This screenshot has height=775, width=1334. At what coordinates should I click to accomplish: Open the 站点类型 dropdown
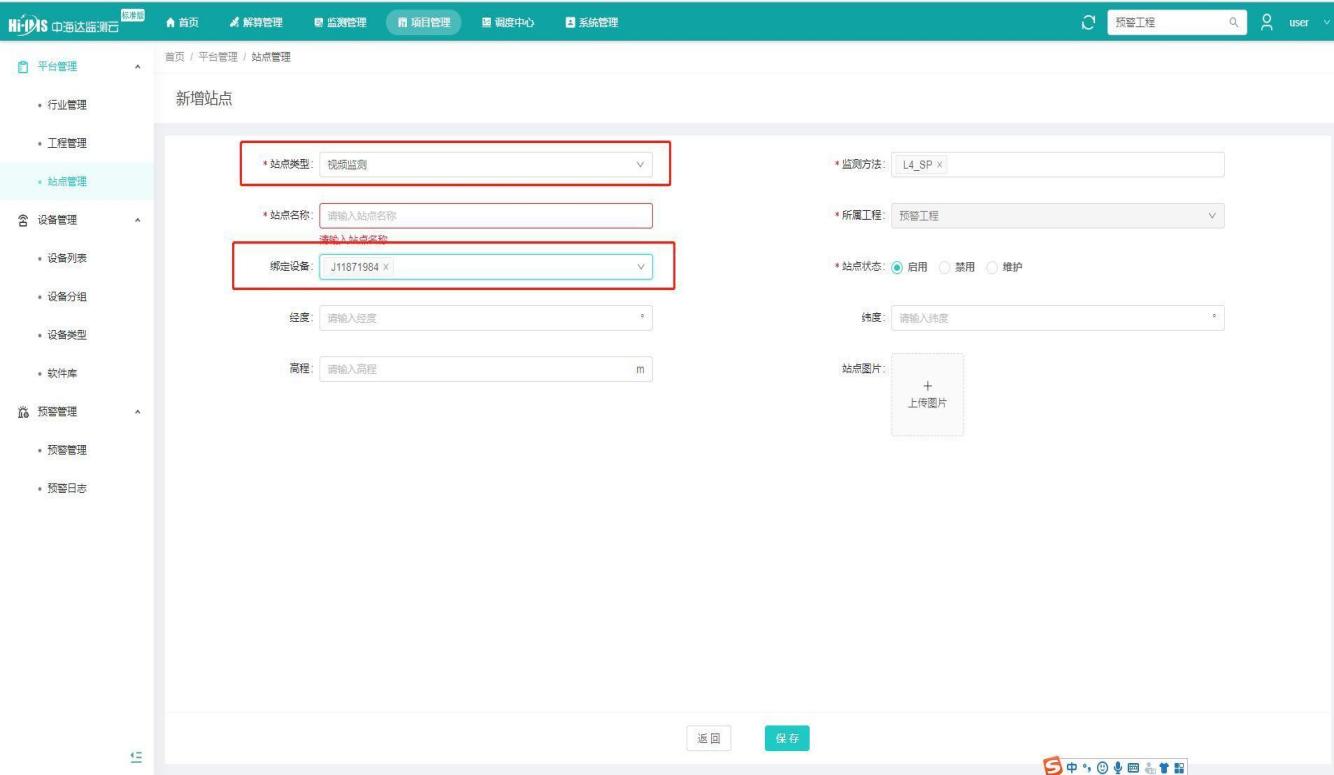(485, 165)
